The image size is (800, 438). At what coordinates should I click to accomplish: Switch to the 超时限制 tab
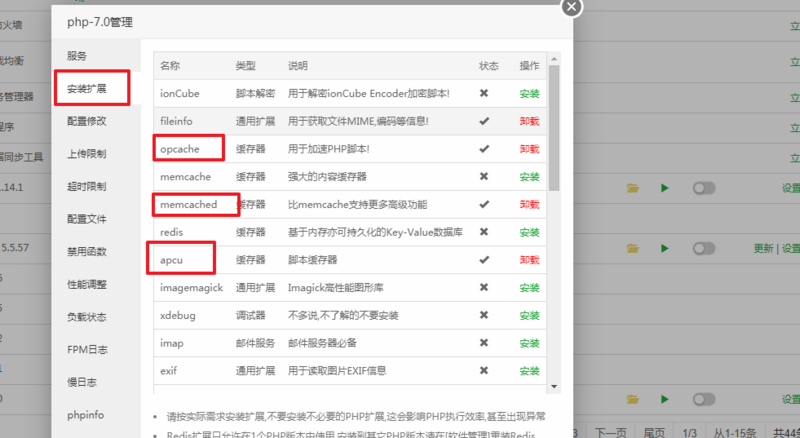[87, 186]
